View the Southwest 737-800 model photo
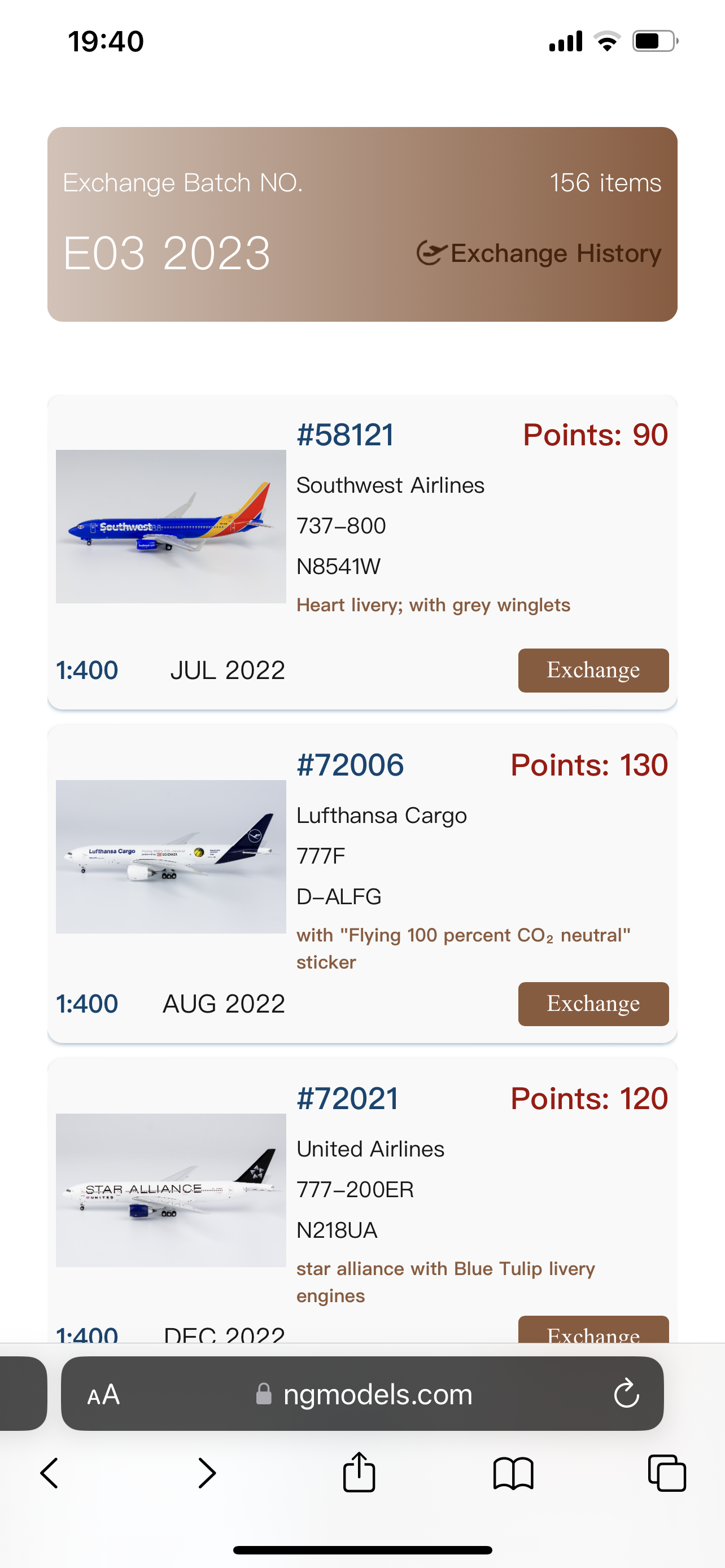 [x=171, y=527]
